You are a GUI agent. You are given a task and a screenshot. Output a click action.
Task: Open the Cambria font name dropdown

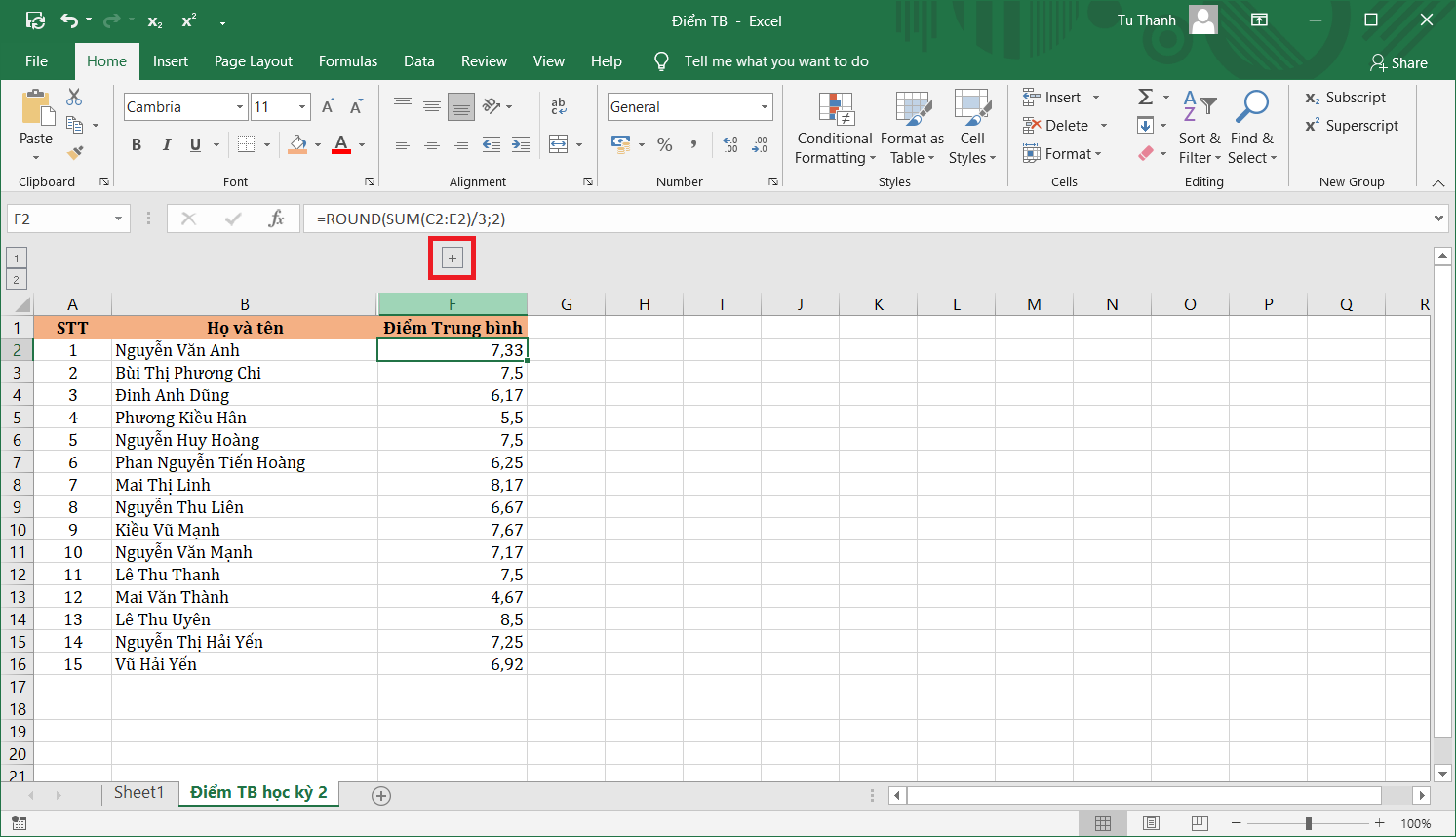240,107
